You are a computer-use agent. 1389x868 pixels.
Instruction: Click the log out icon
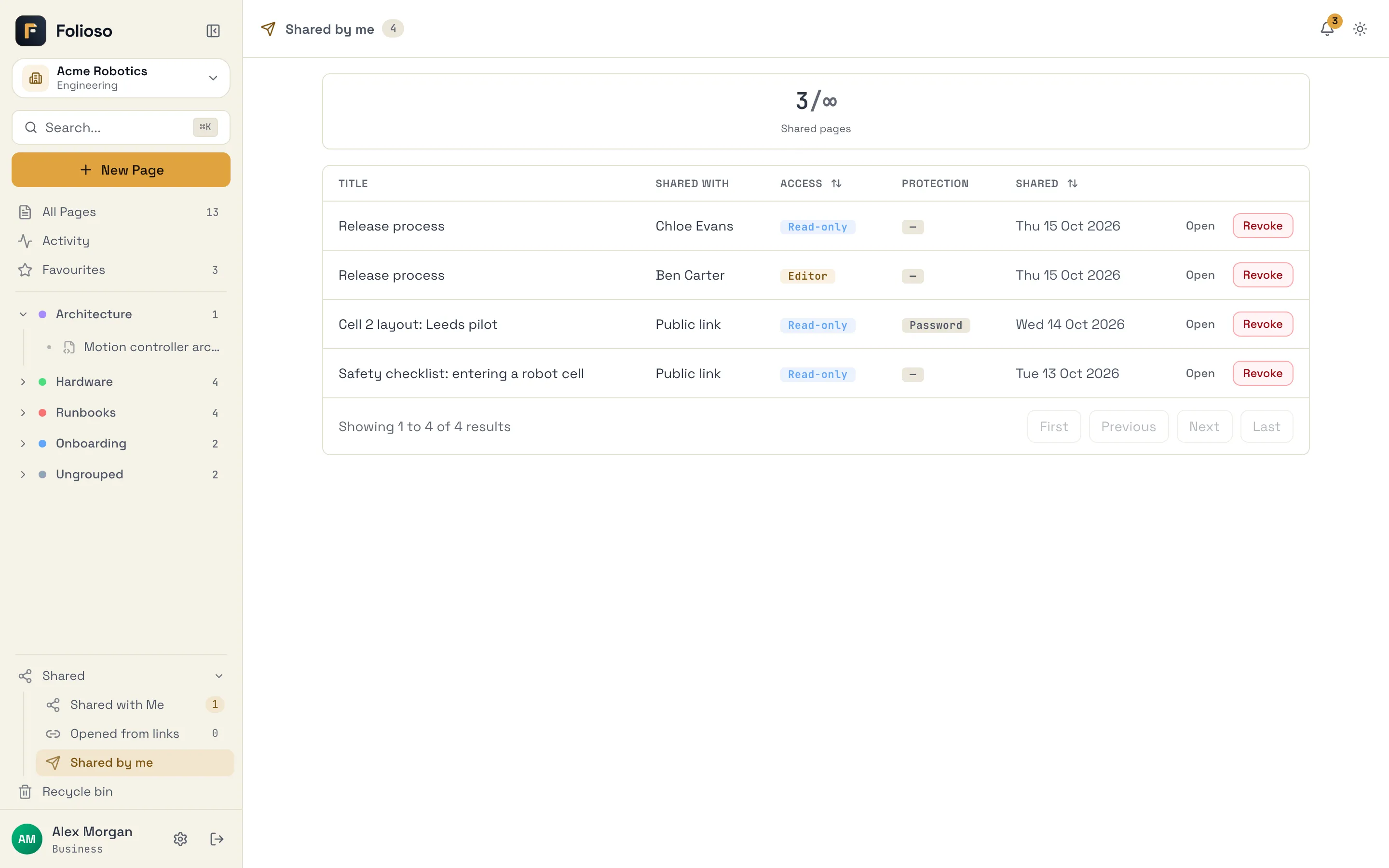217,839
